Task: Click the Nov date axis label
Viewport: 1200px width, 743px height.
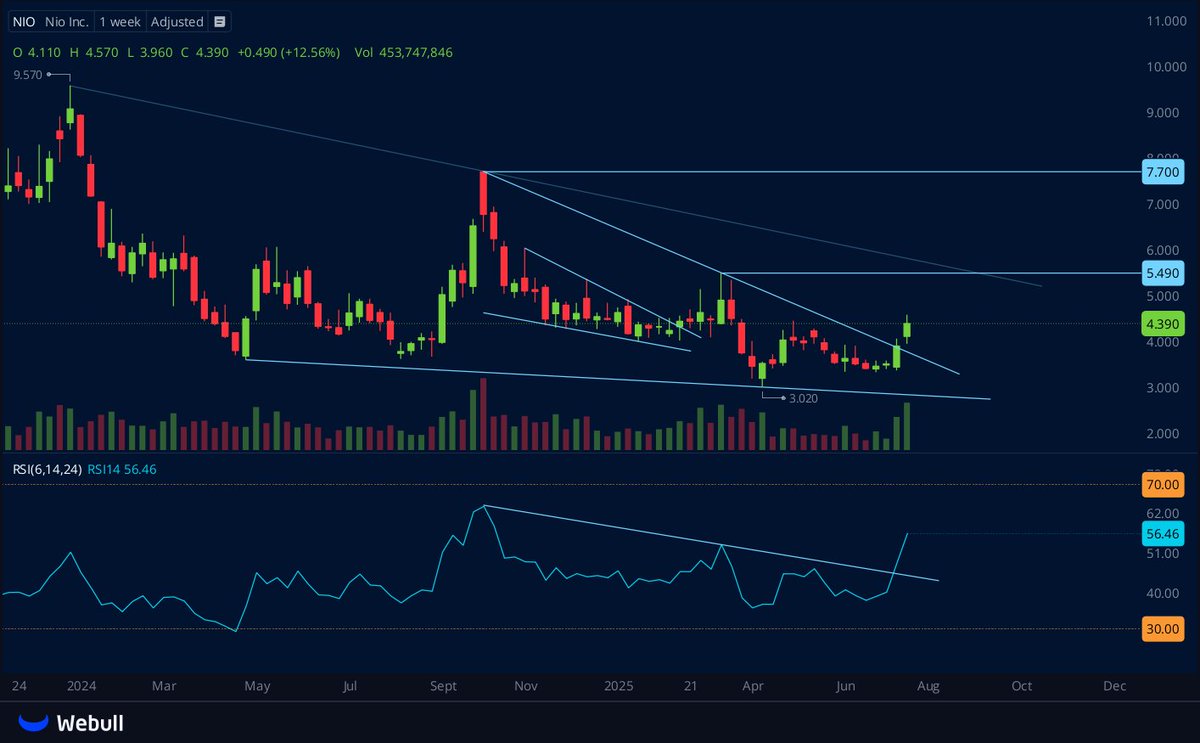Action: [x=526, y=687]
